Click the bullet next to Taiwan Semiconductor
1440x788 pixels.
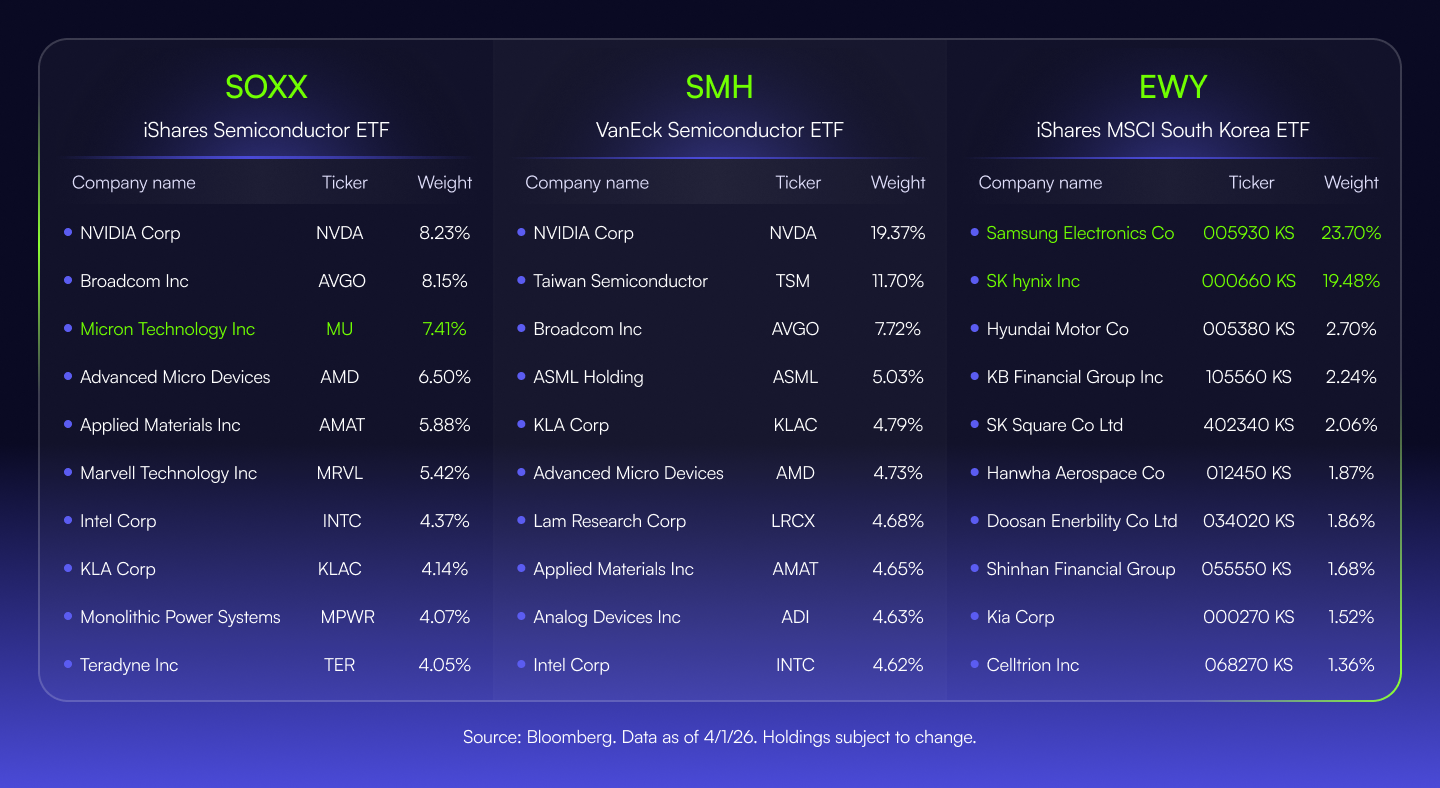tap(521, 281)
